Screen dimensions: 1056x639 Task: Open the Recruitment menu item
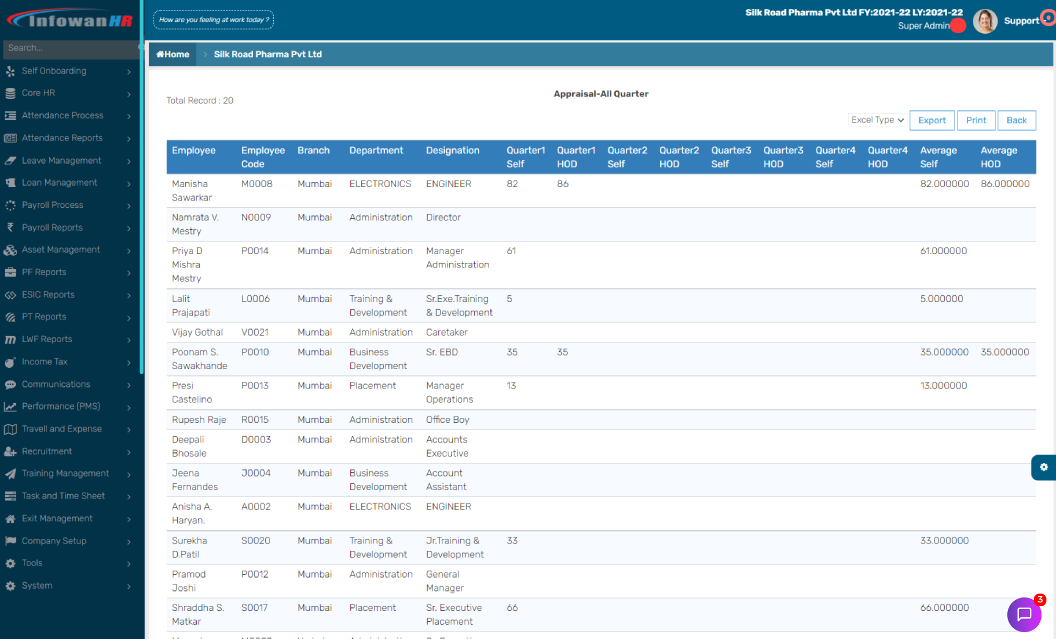point(70,451)
